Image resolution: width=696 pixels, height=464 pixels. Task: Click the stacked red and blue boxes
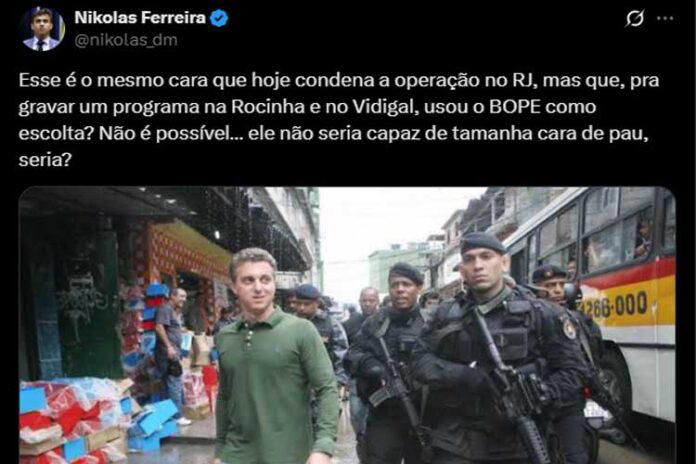coord(75,417)
